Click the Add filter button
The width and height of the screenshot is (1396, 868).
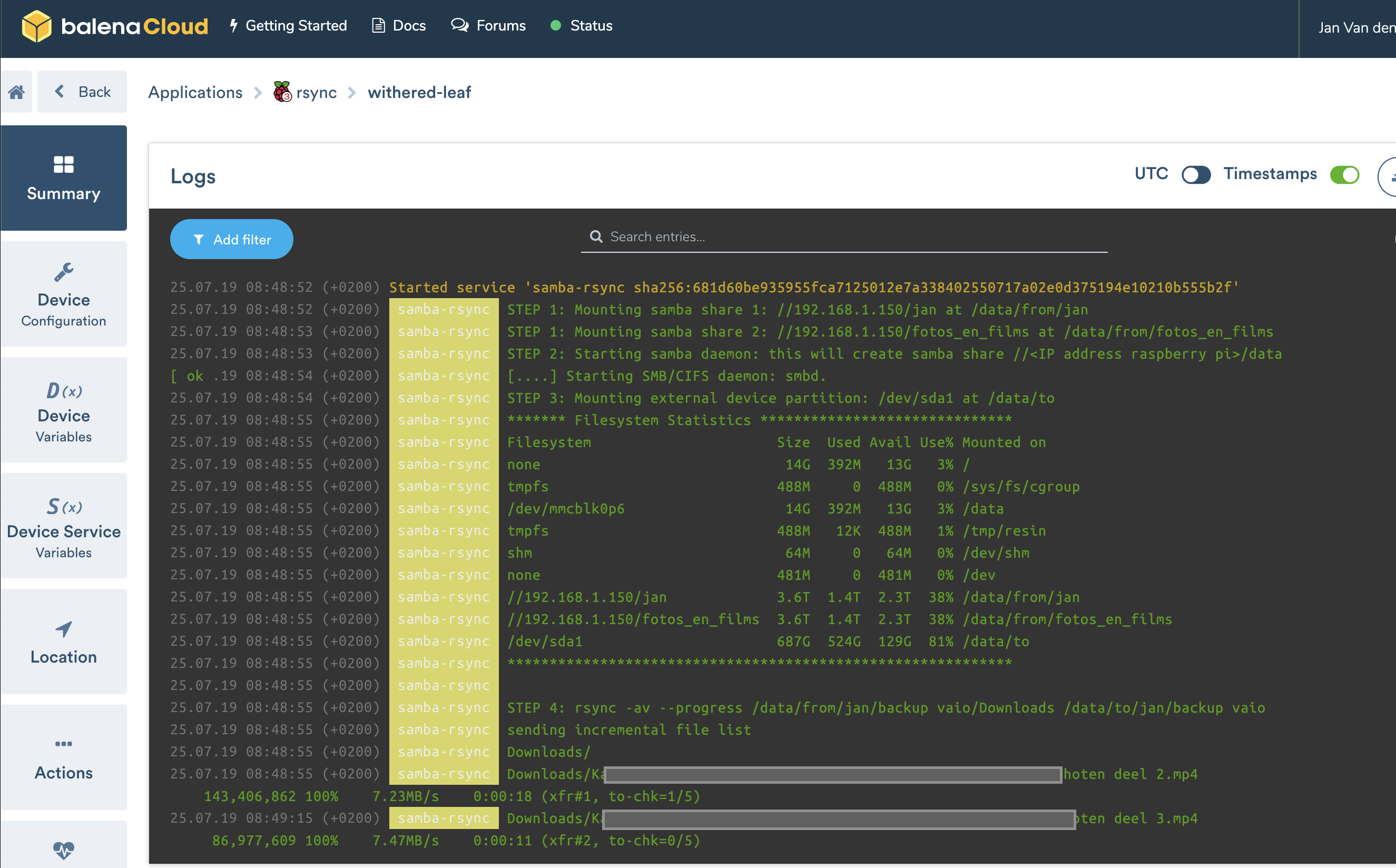pos(231,240)
